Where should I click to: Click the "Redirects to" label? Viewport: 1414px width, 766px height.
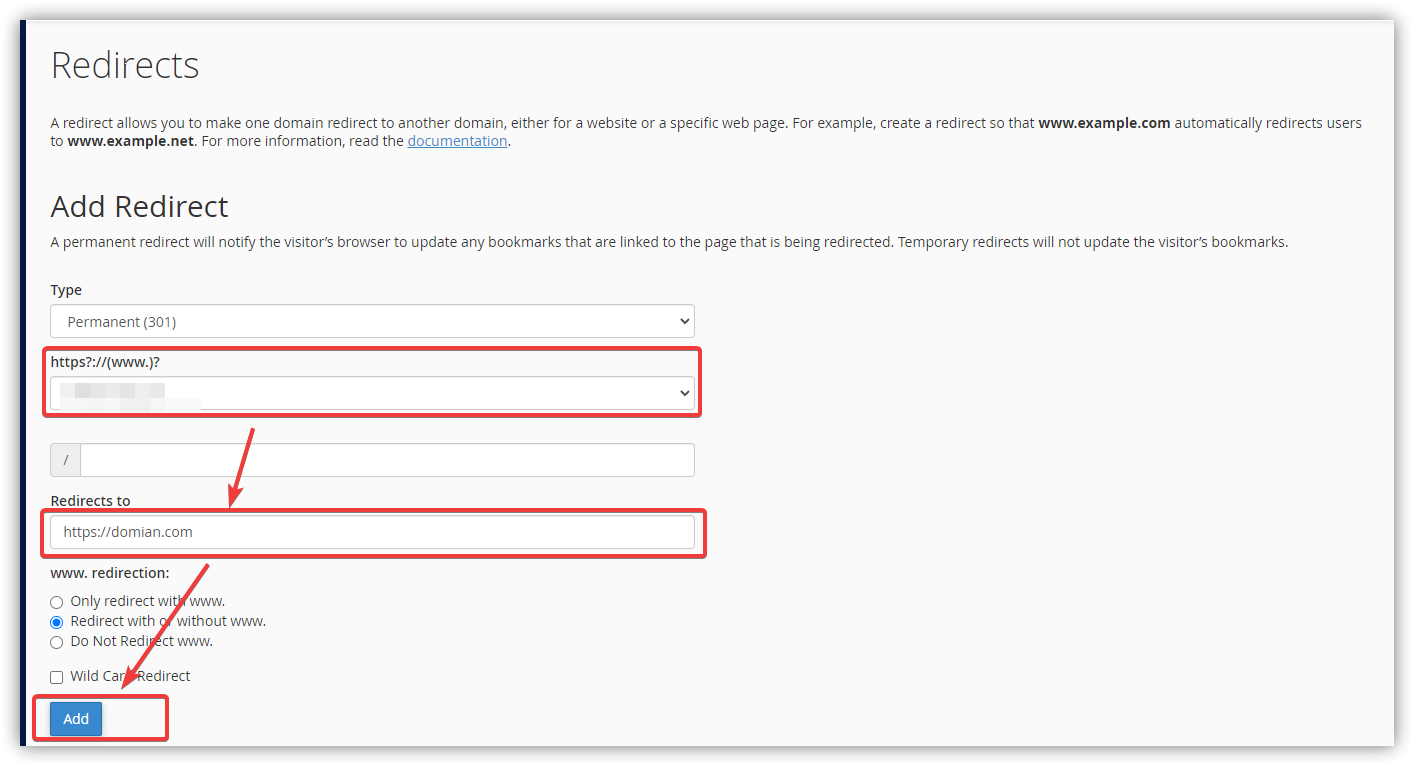tap(90, 501)
